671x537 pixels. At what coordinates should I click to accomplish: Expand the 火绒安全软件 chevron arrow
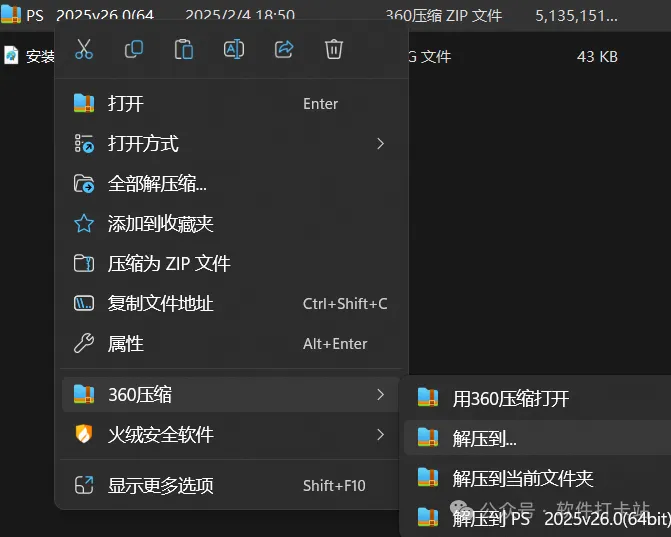380,435
